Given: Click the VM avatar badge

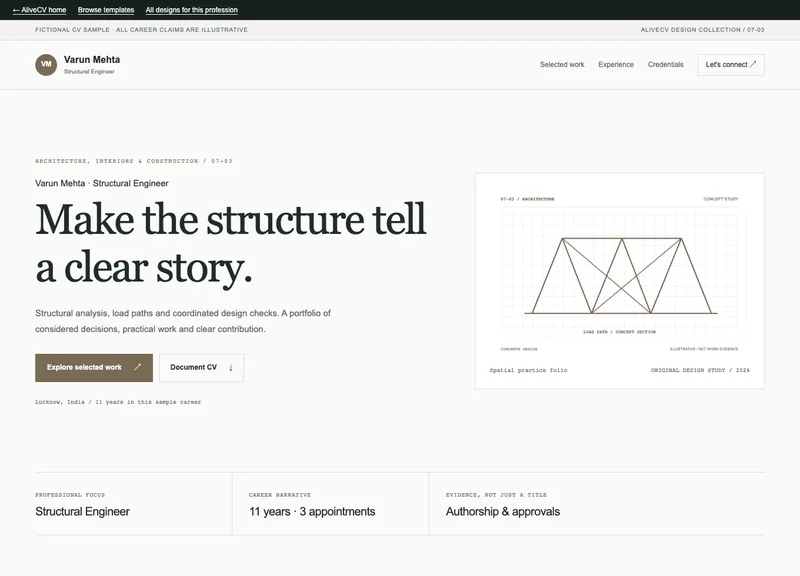Looking at the screenshot, I should click(46, 64).
